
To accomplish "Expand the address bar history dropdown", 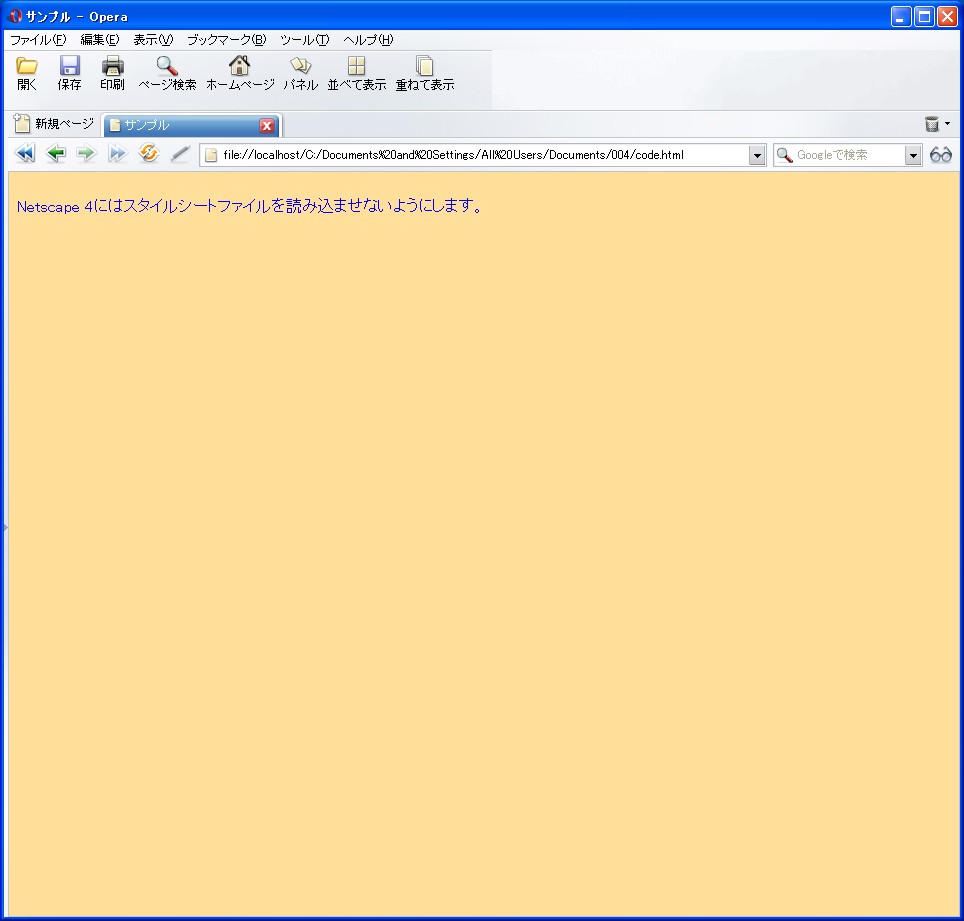I will (757, 156).
